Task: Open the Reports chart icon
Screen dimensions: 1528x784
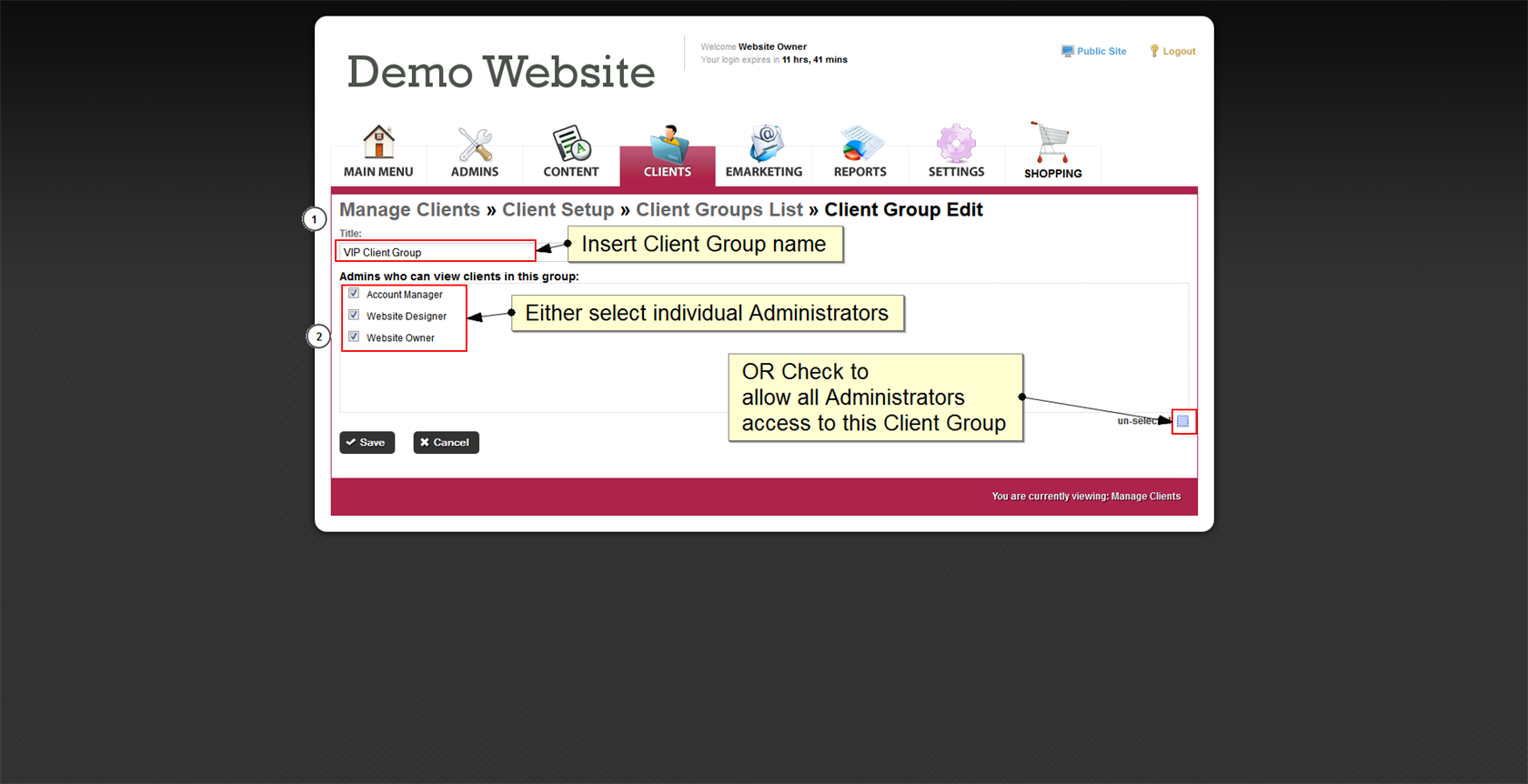Action: [x=859, y=144]
